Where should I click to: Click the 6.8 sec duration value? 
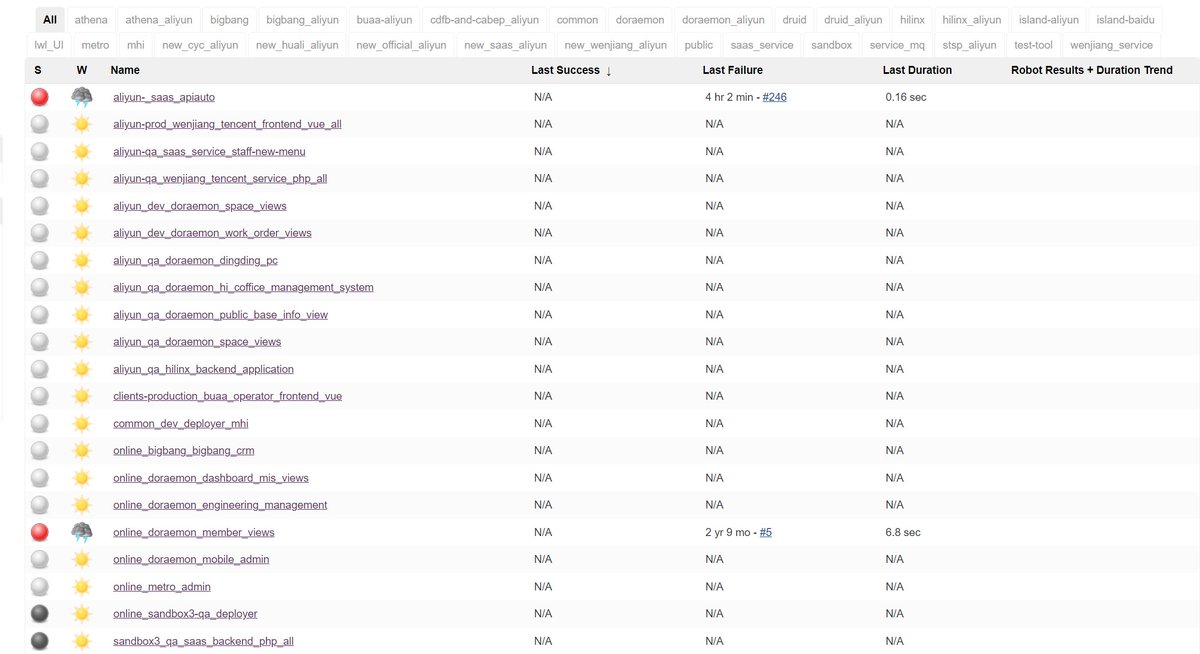click(x=903, y=532)
